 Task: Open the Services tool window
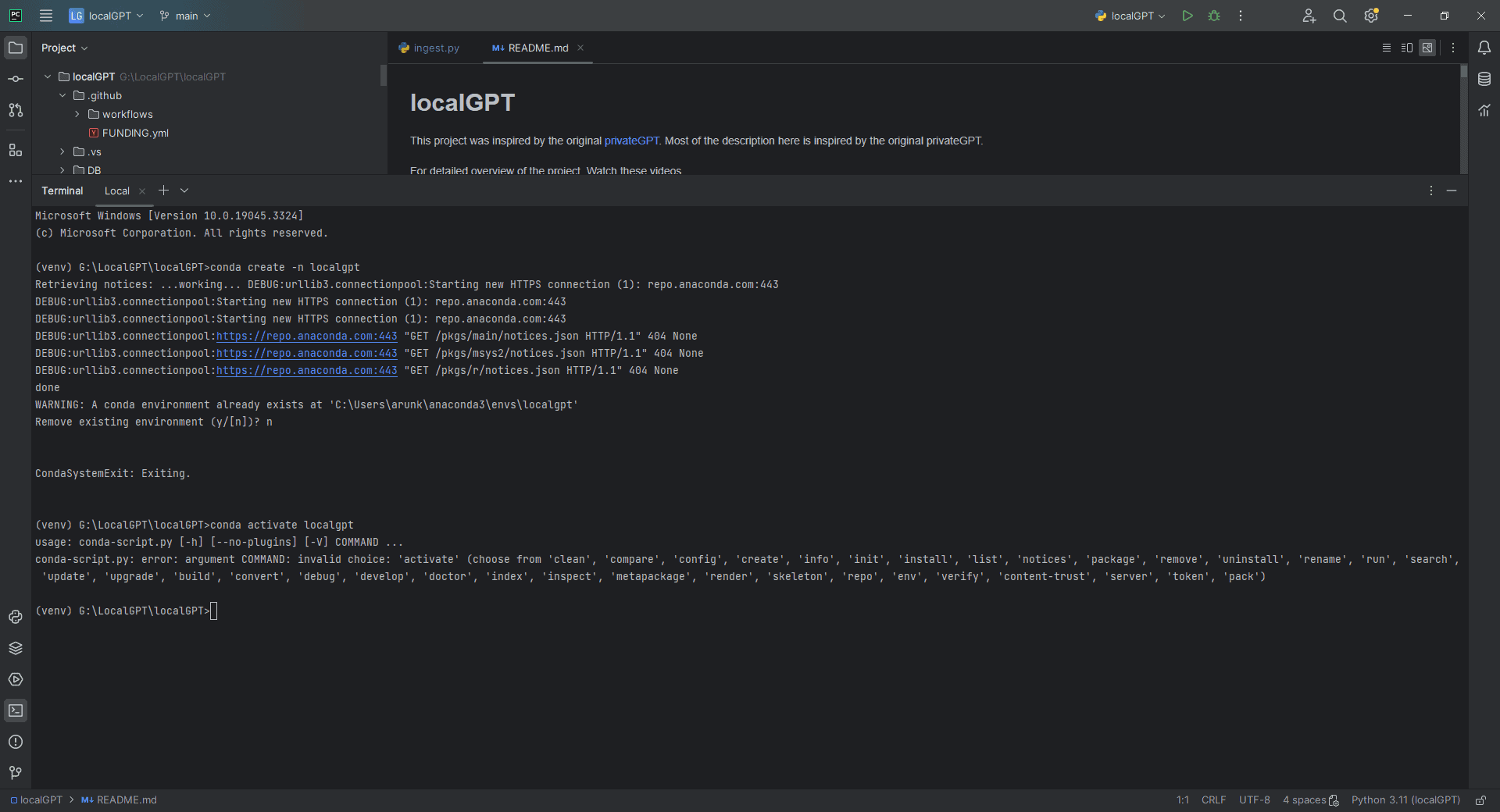point(16,679)
